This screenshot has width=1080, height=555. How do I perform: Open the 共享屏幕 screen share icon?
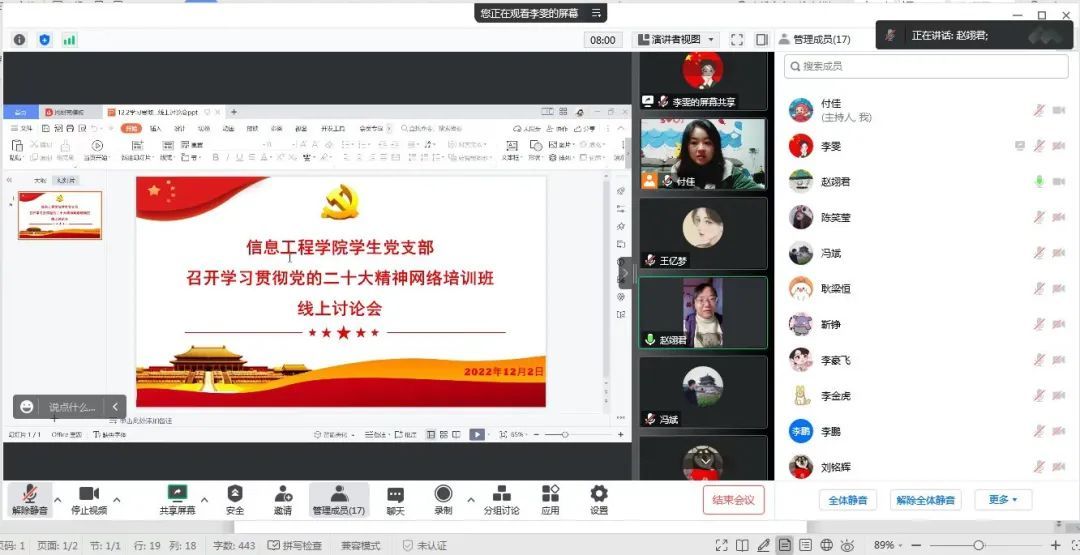[x=177, y=494]
